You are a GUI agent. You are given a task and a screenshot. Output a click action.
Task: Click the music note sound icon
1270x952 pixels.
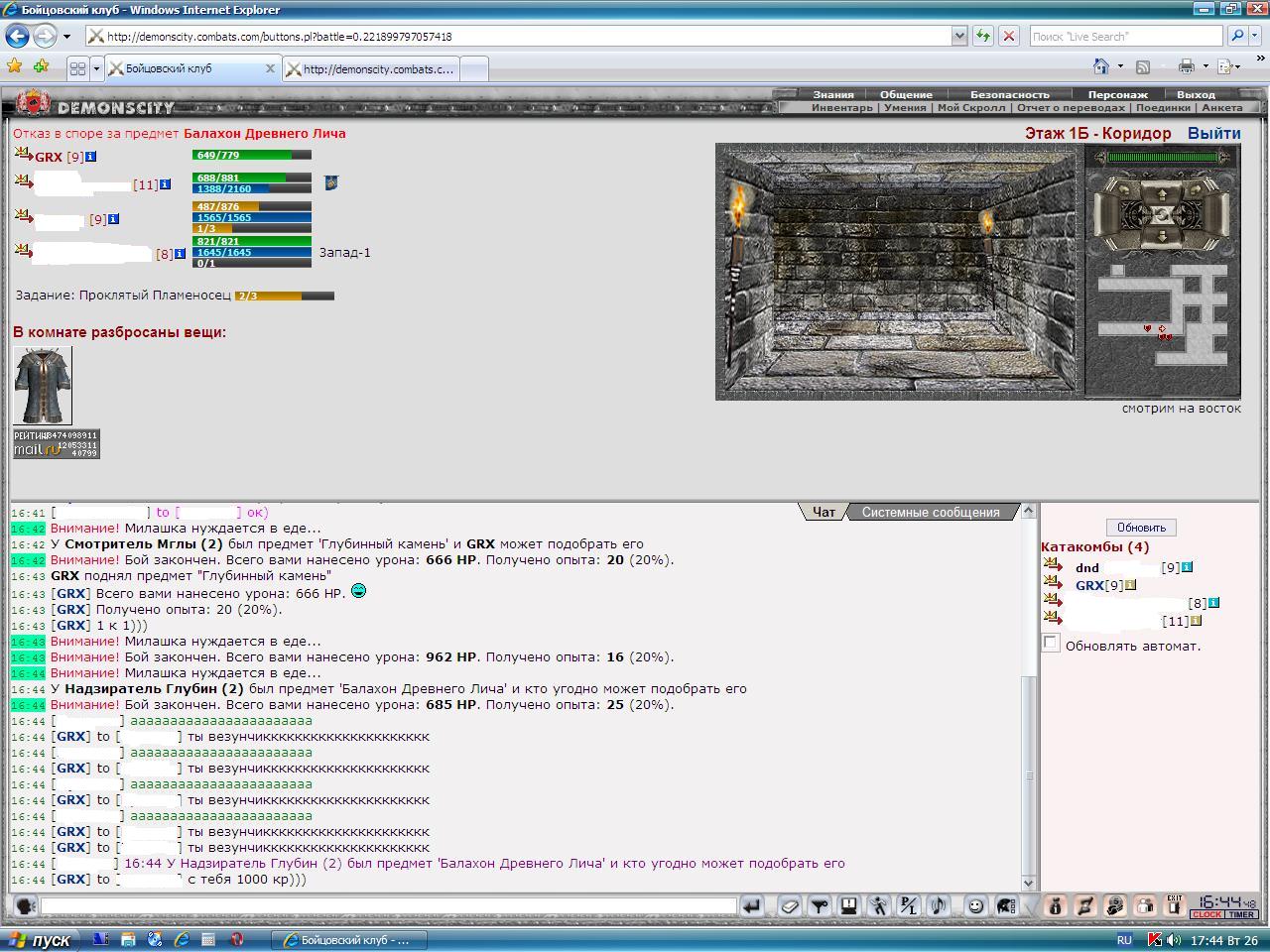pos(938,905)
